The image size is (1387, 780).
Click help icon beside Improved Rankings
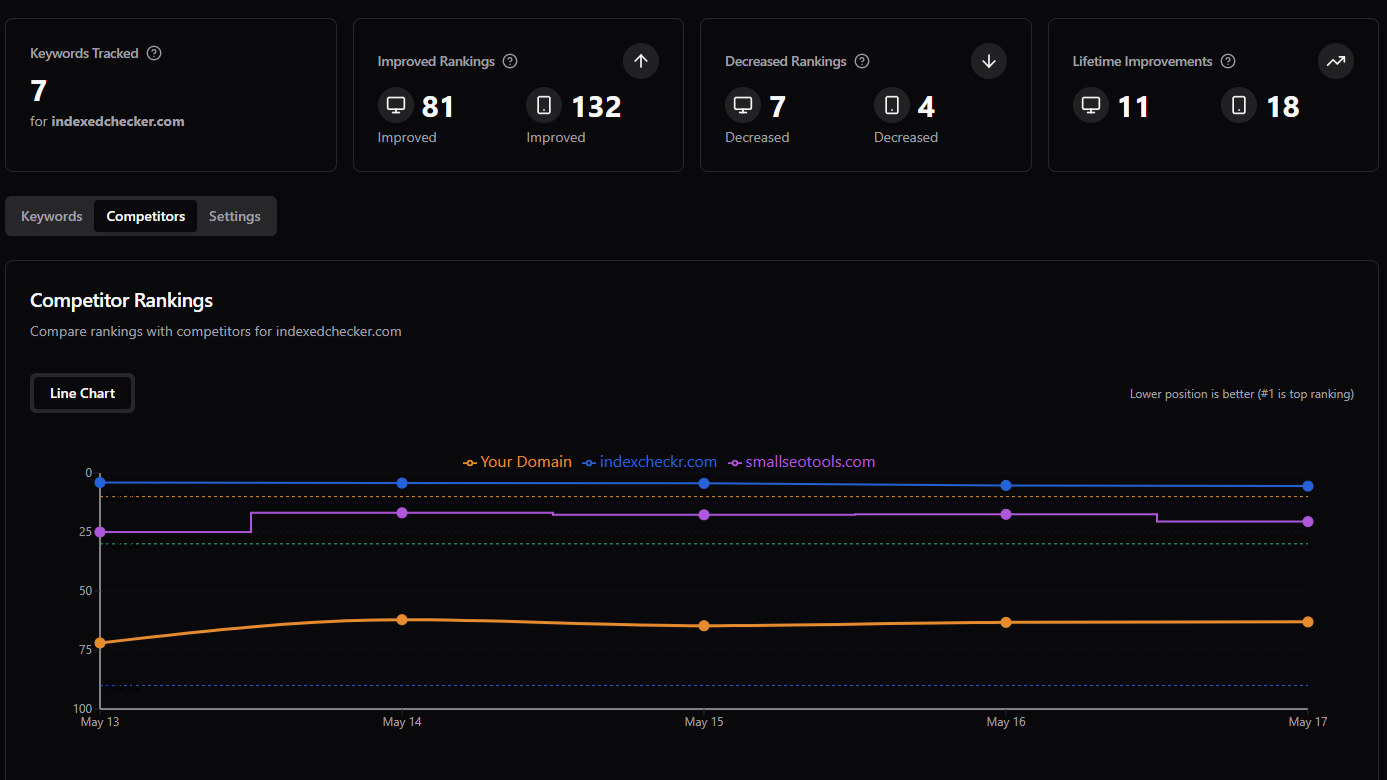[510, 61]
